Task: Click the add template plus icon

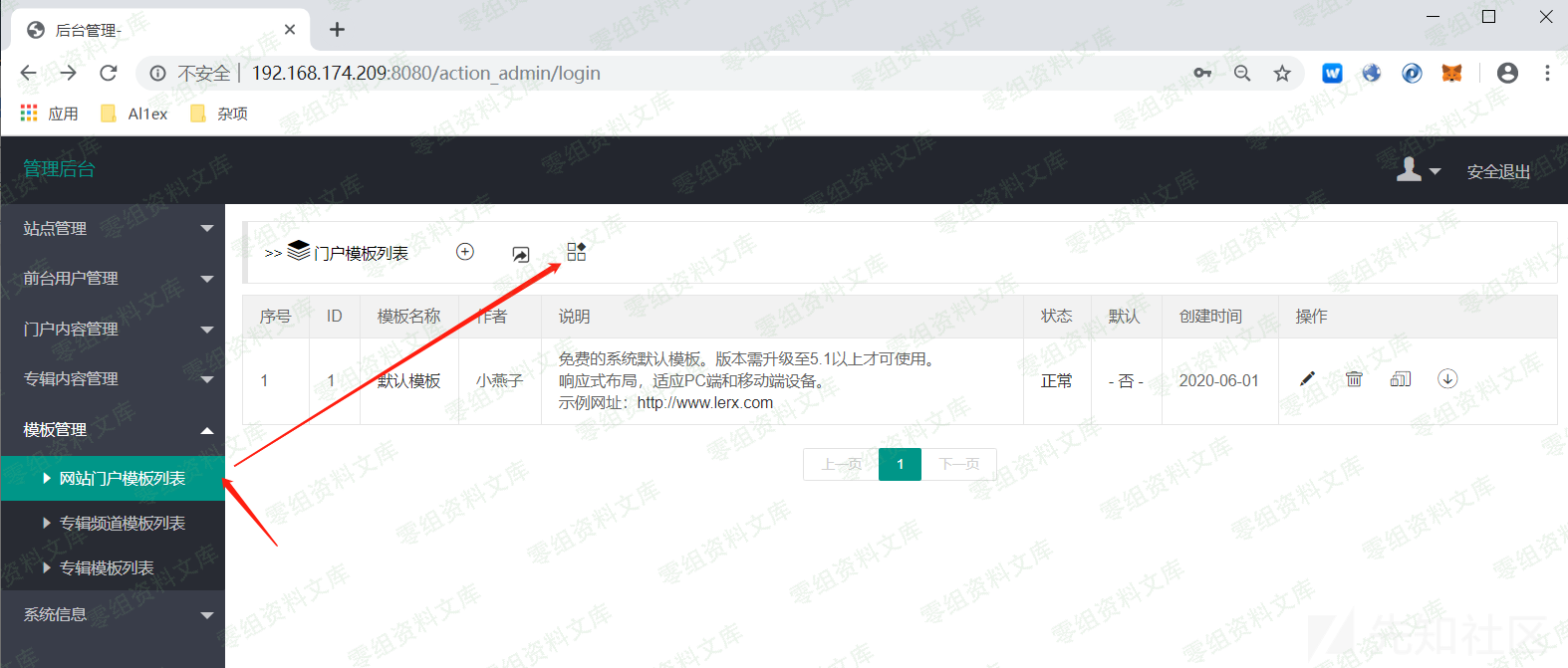Action: [465, 252]
